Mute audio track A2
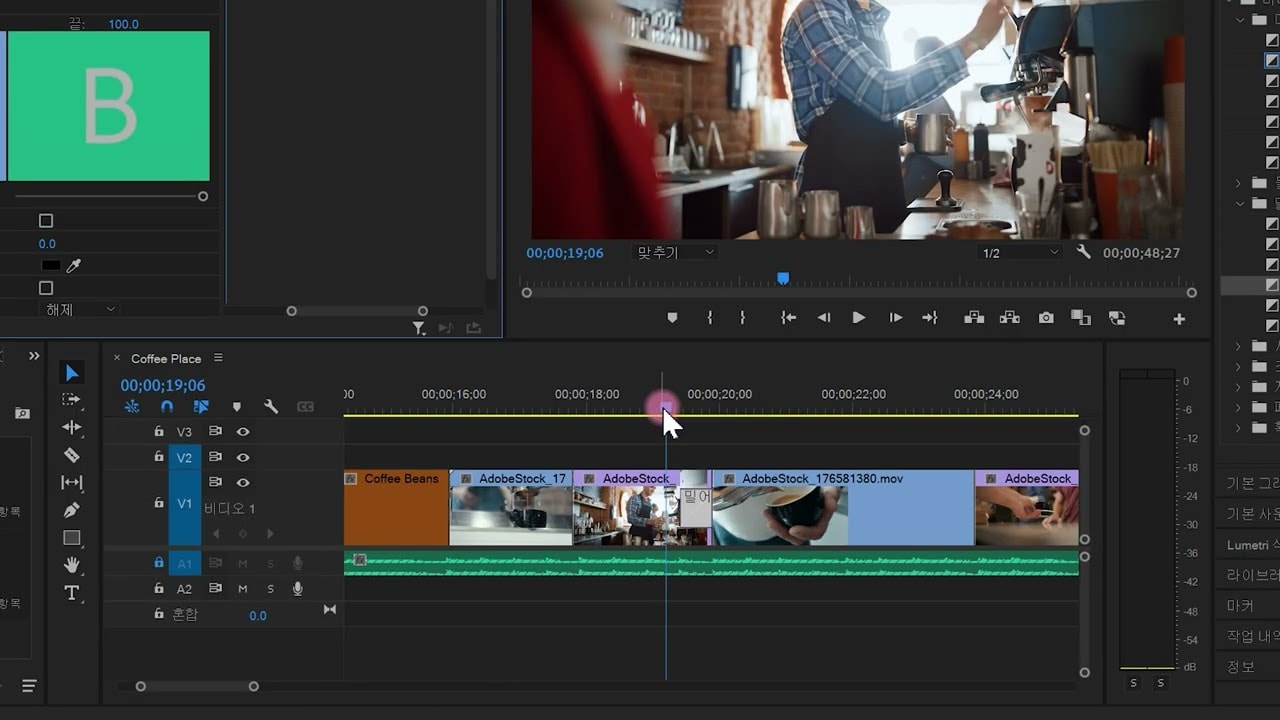 (242, 589)
